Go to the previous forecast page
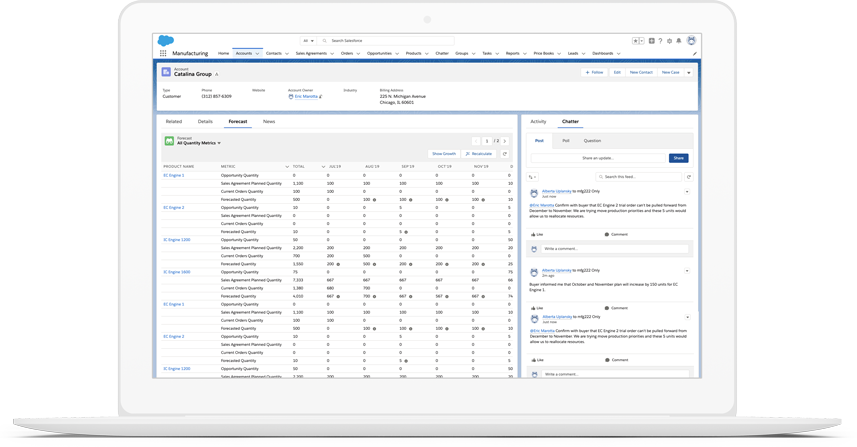Viewport: 857px width, 447px height. tap(476, 141)
